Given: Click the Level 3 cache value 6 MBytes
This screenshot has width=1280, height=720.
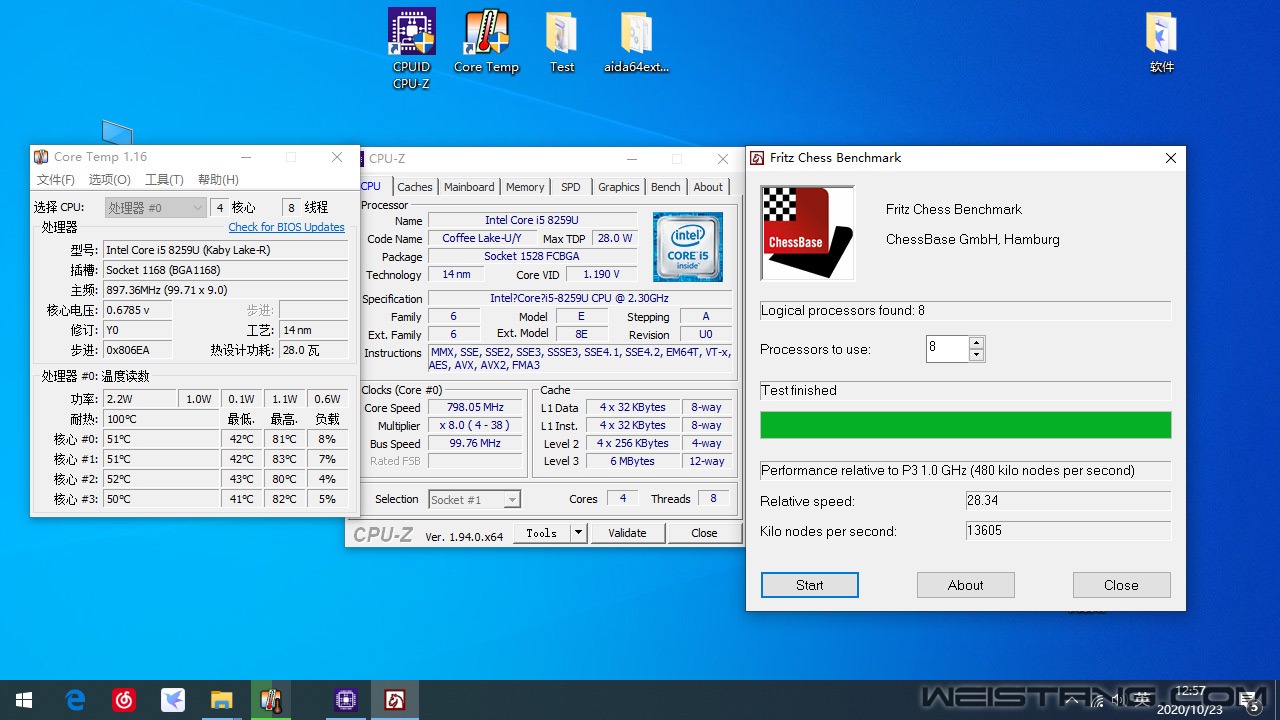Looking at the screenshot, I should pos(632,461).
